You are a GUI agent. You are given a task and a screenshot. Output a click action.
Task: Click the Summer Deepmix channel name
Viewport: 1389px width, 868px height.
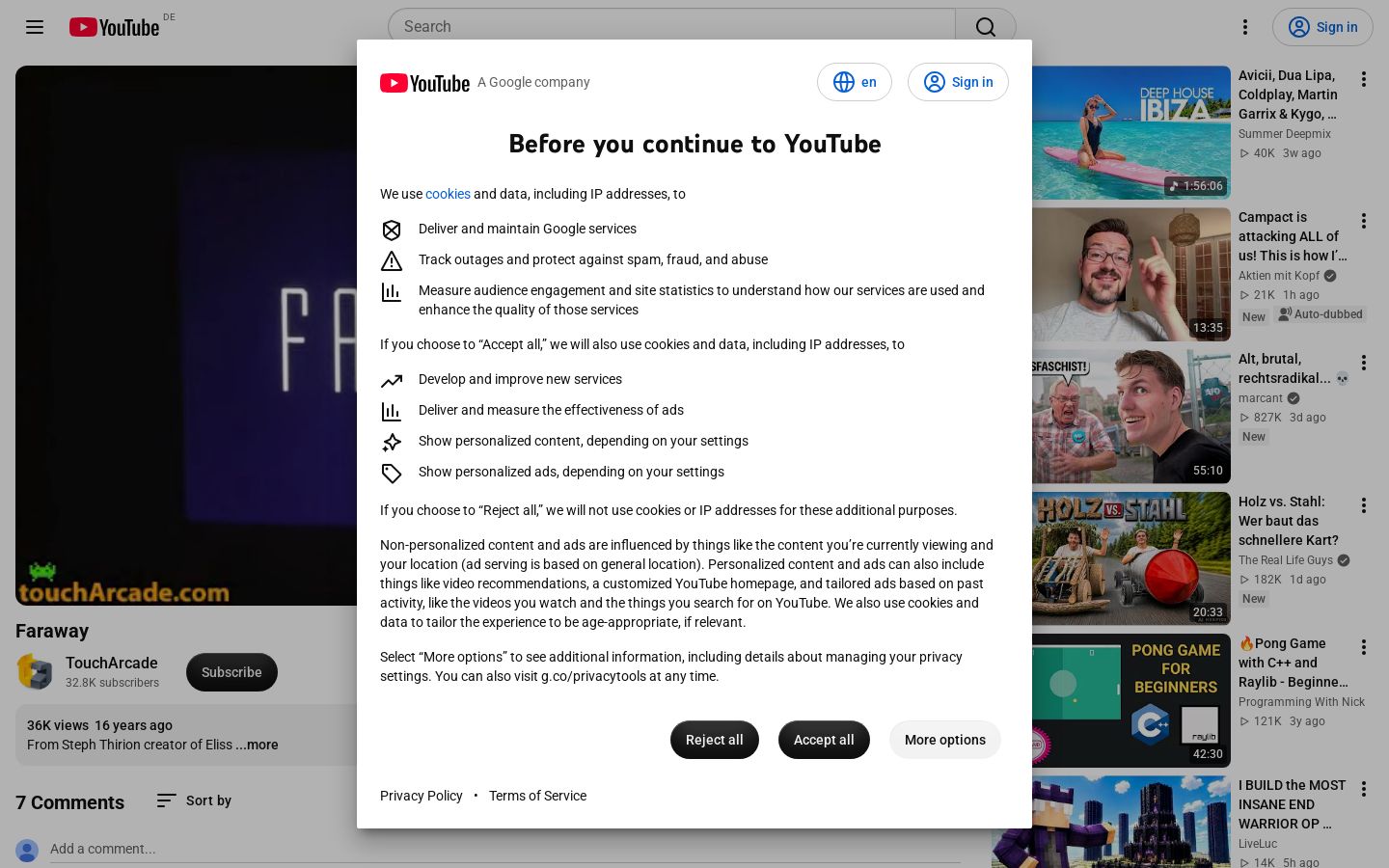[x=1285, y=134]
